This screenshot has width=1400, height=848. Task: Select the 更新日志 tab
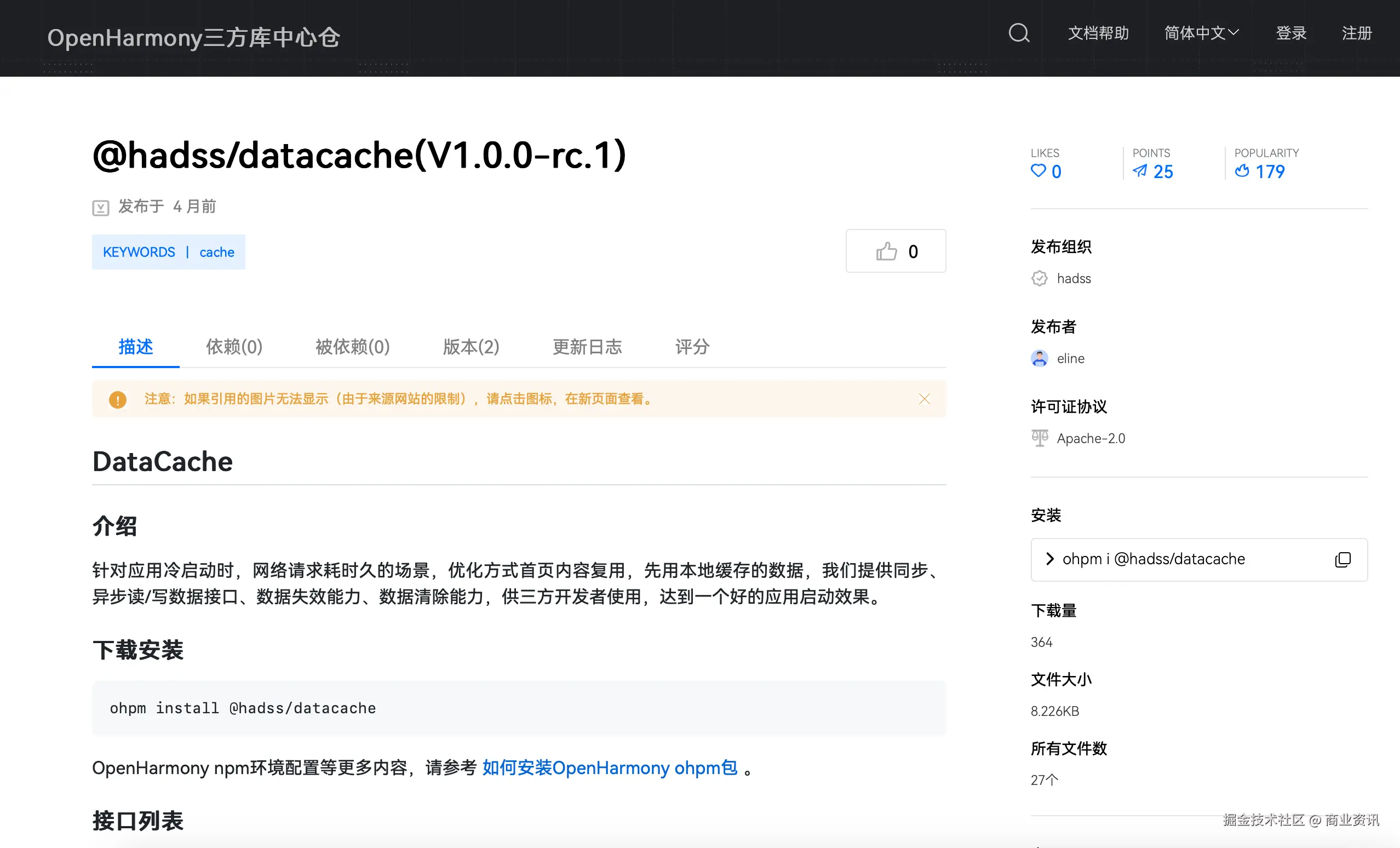(587, 346)
